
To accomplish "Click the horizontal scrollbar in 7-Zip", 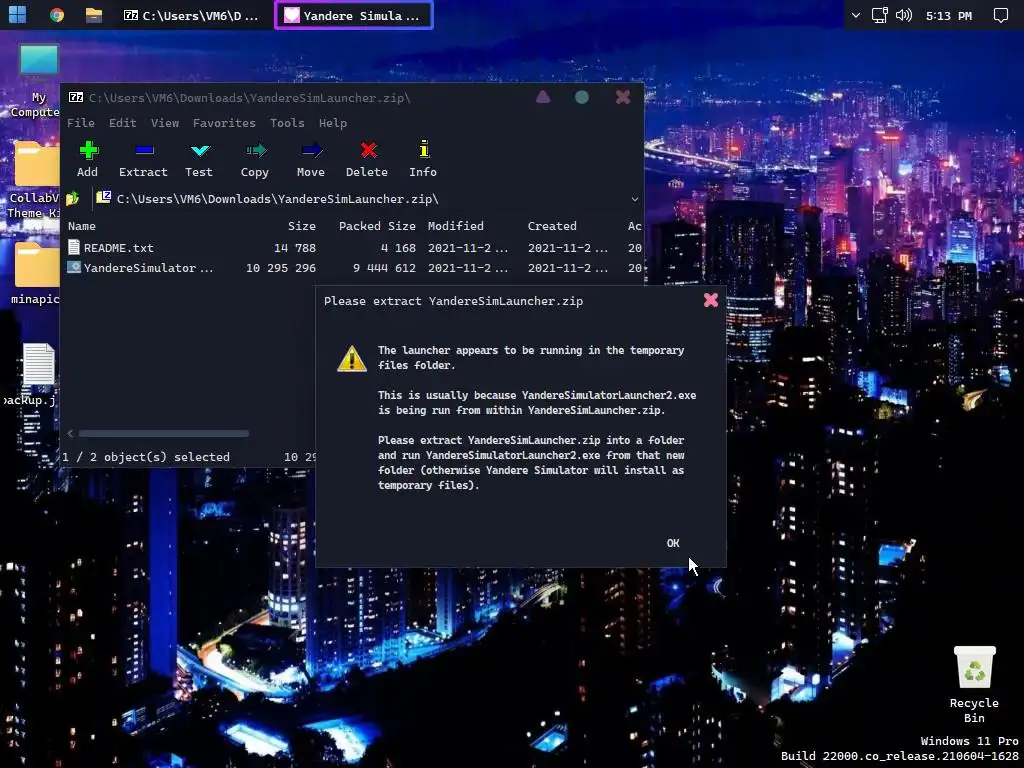I will click(x=163, y=433).
